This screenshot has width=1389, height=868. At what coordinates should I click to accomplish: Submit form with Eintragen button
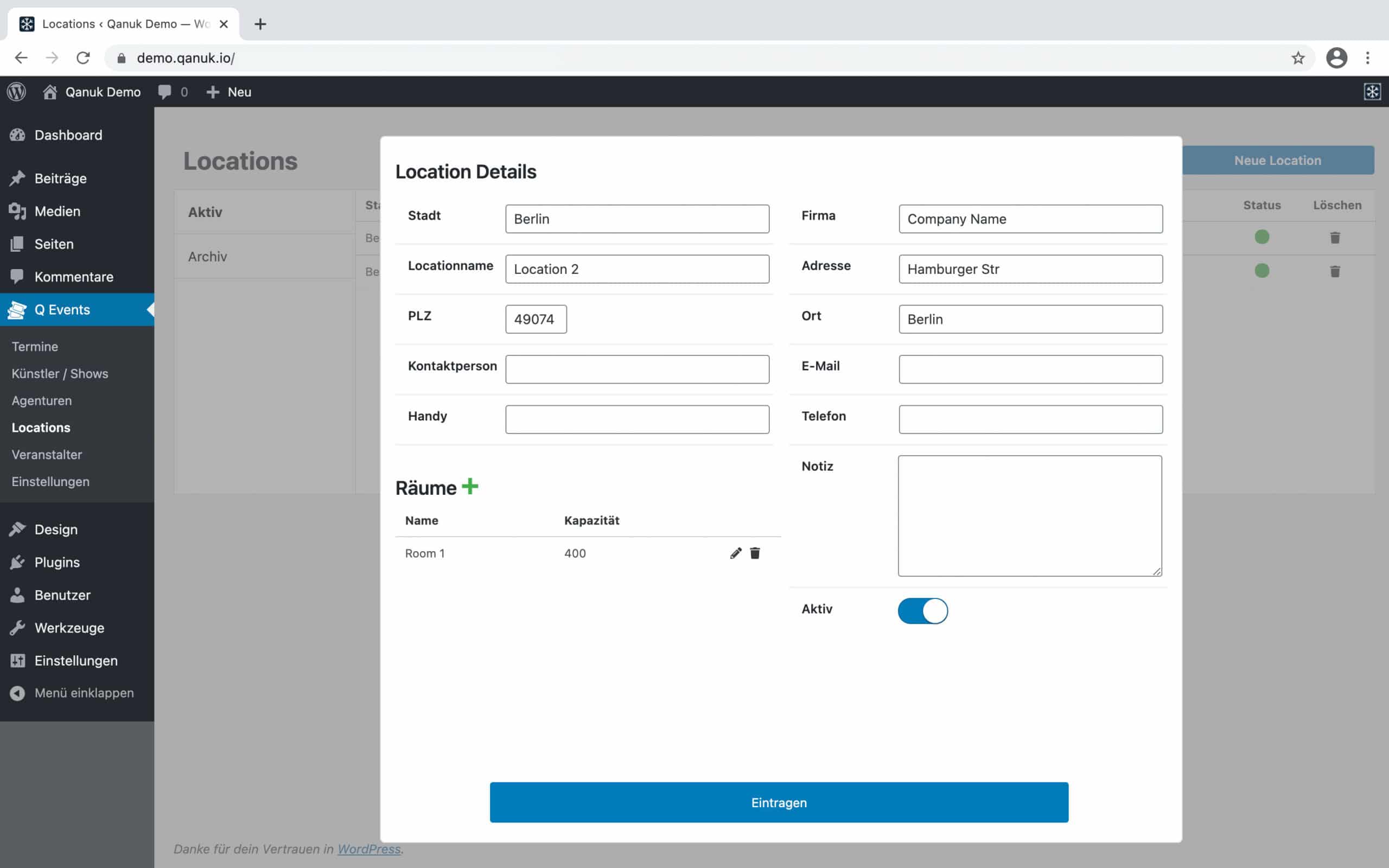coord(779,802)
